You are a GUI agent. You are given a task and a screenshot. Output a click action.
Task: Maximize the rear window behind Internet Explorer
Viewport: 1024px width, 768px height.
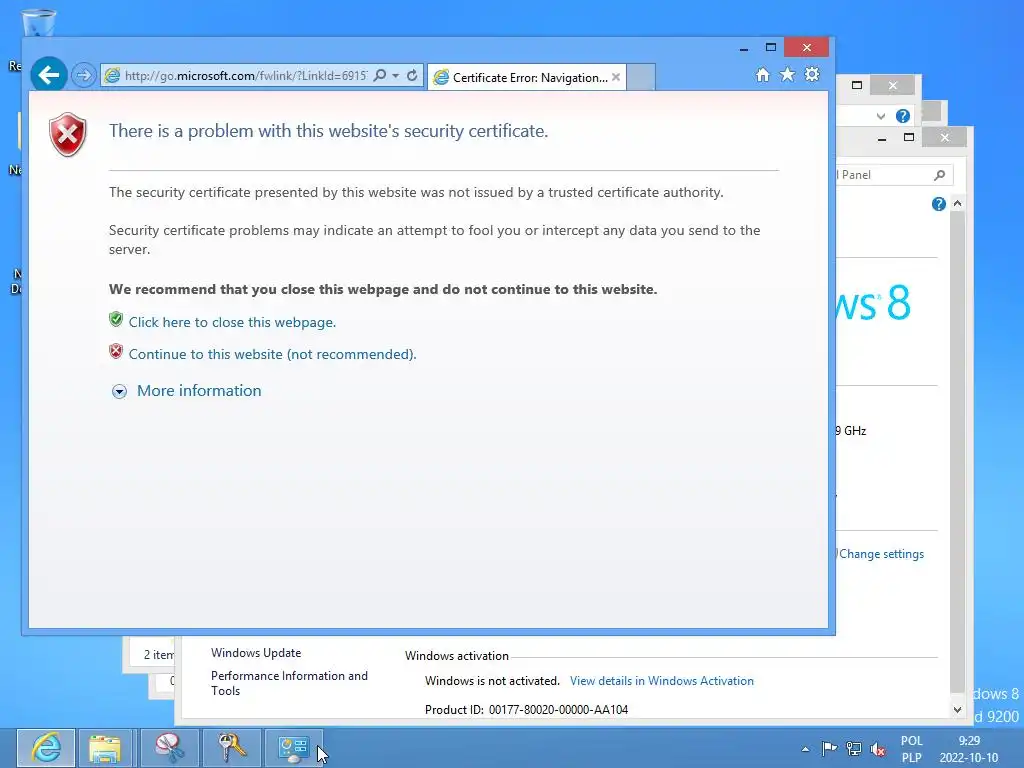click(x=857, y=86)
